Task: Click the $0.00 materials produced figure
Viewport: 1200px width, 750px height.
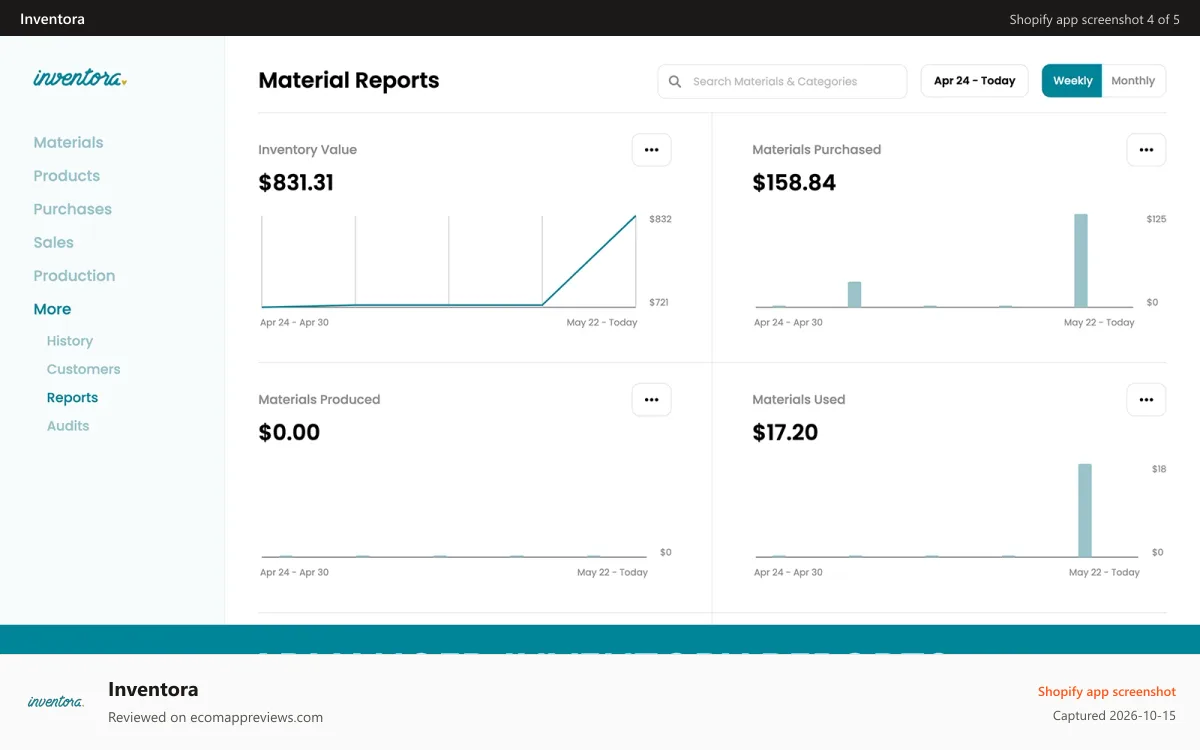Action: pyautogui.click(x=289, y=433)
